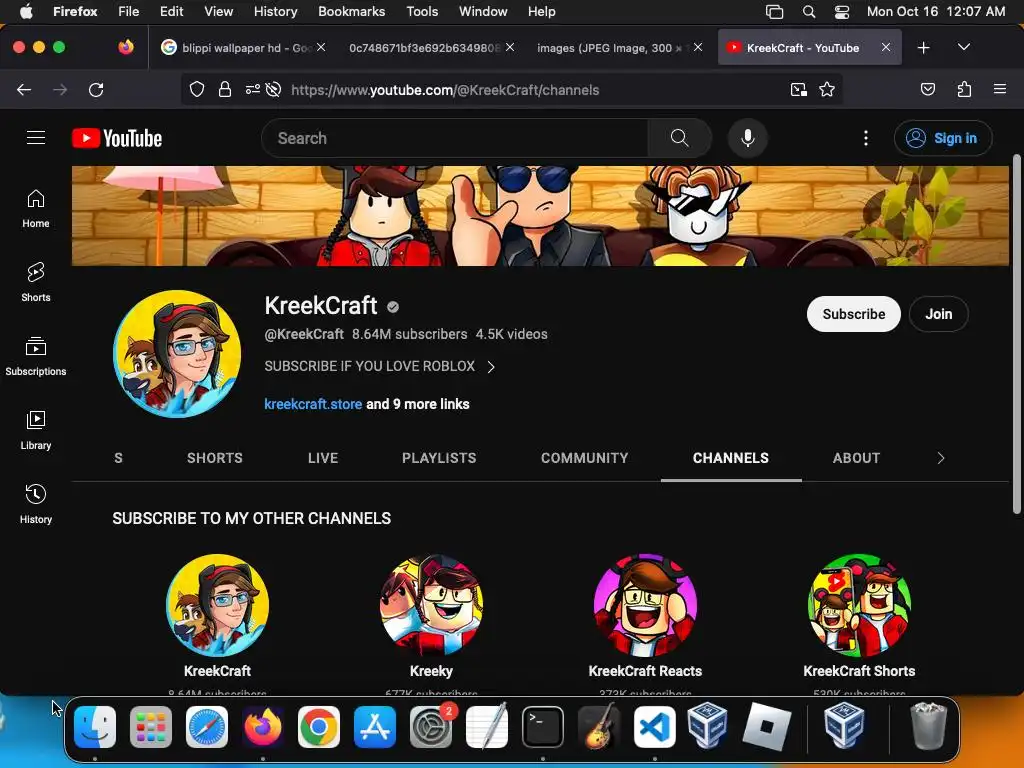This screenshot has width=1024, height=768.
Task: Go to Home in sidebar
Action: [36, 208]
